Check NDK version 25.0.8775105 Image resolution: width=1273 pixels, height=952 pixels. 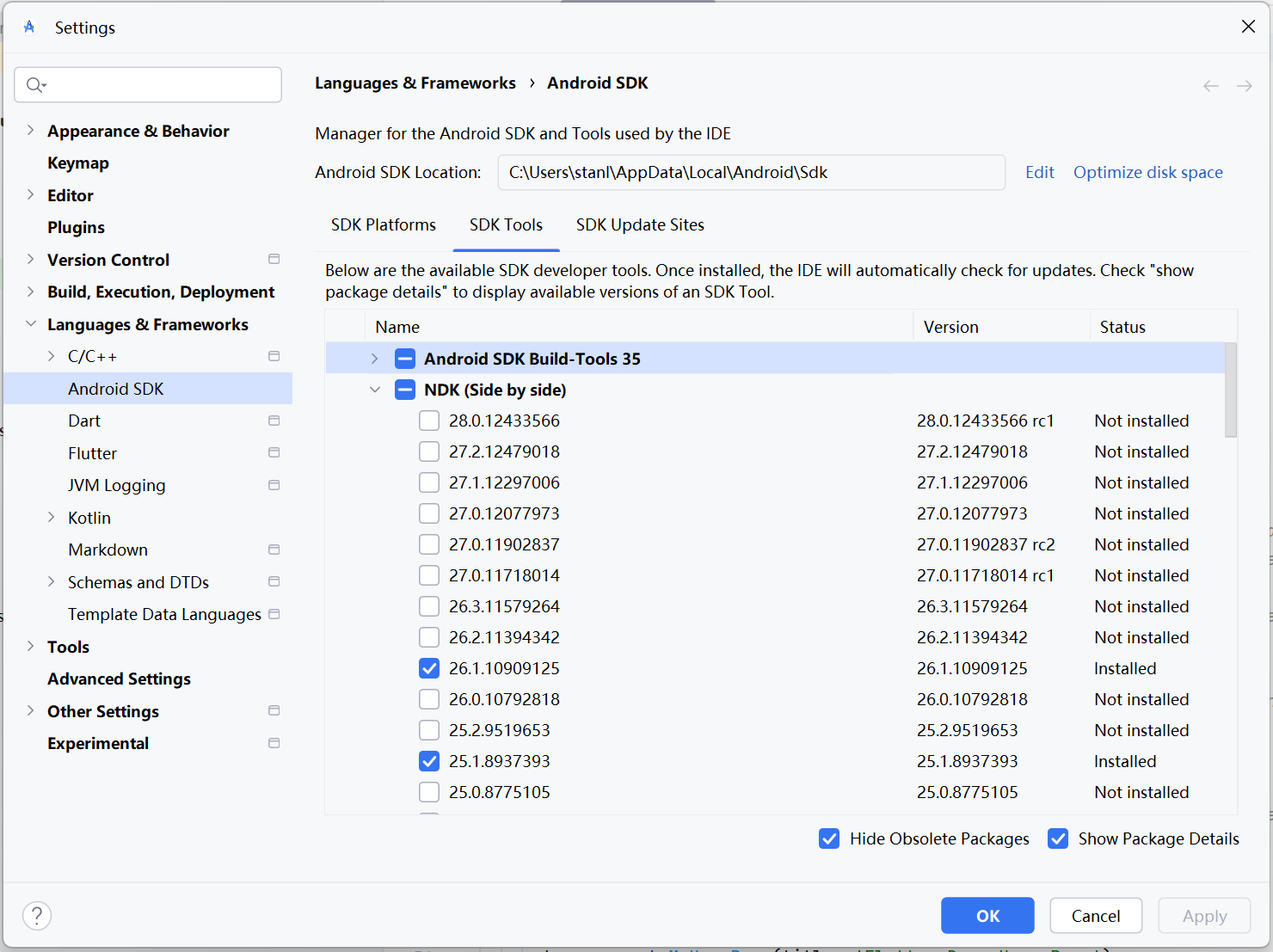pos(429,792)
